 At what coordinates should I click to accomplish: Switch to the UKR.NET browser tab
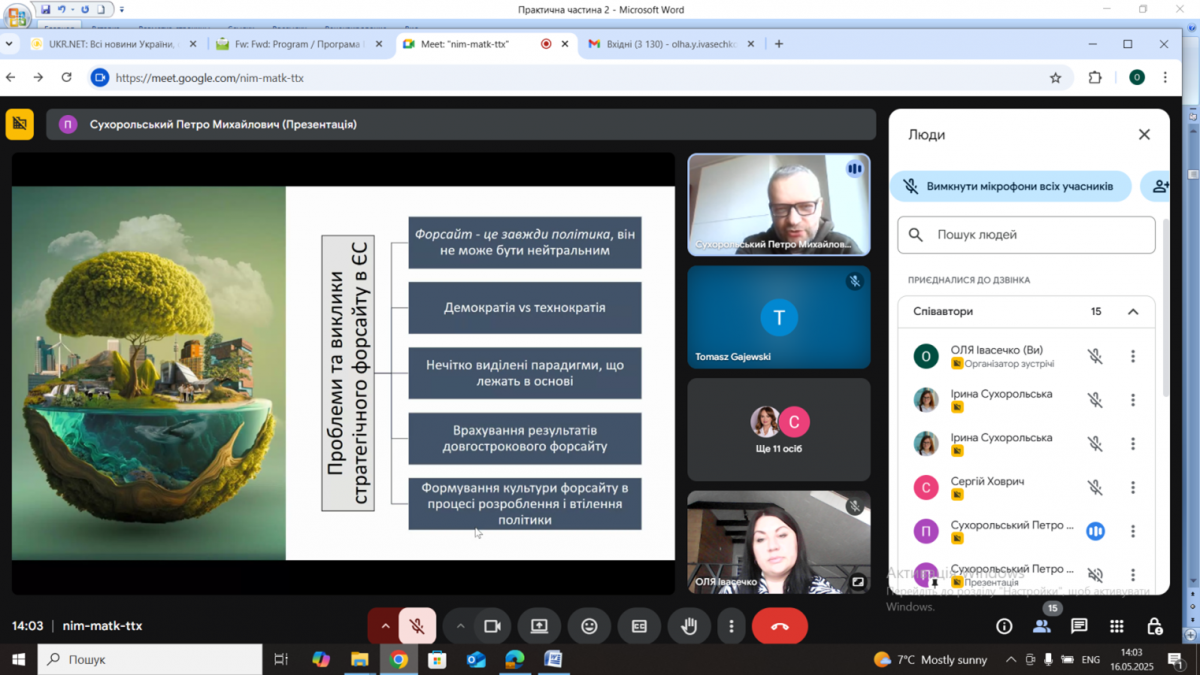(103, 44)
